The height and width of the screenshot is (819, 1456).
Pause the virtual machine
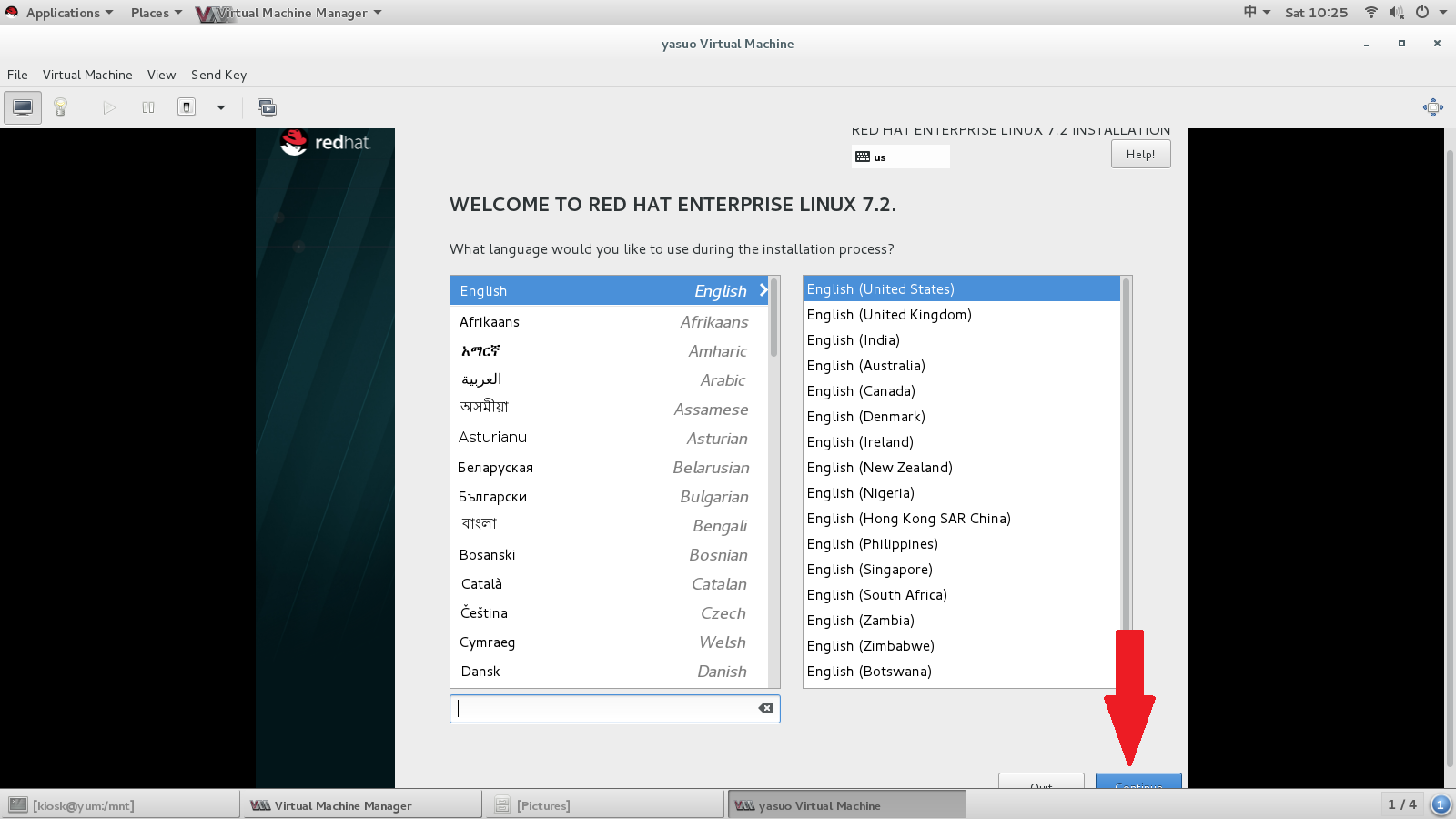pyautogui.click(x=148, y=107)
